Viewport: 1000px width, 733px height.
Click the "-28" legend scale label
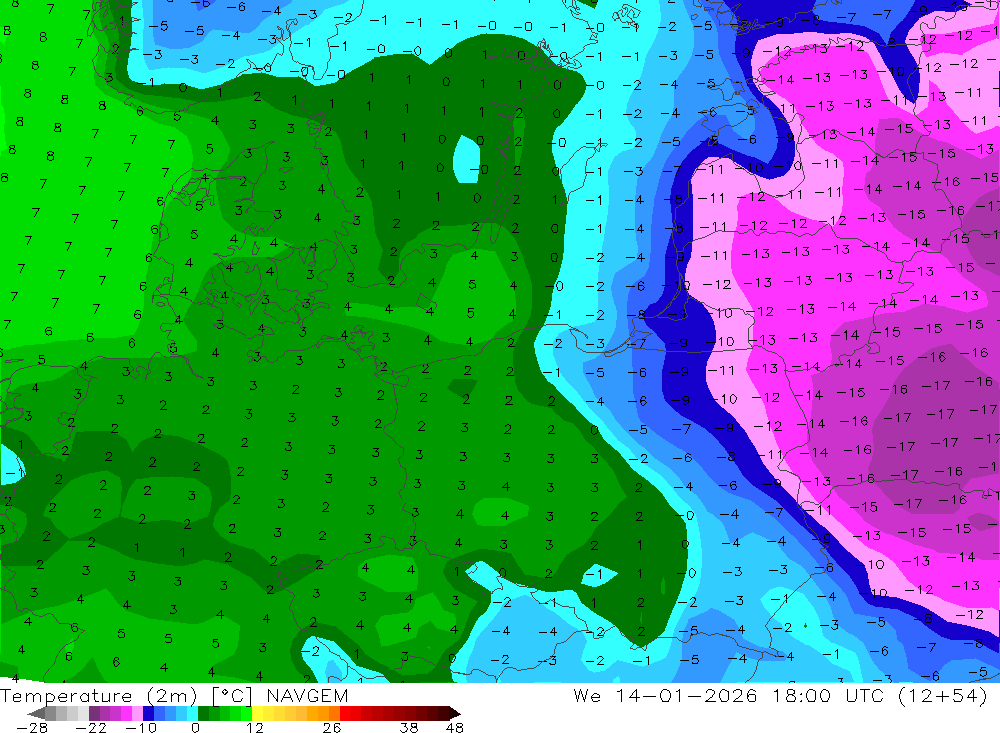[32, 727]
